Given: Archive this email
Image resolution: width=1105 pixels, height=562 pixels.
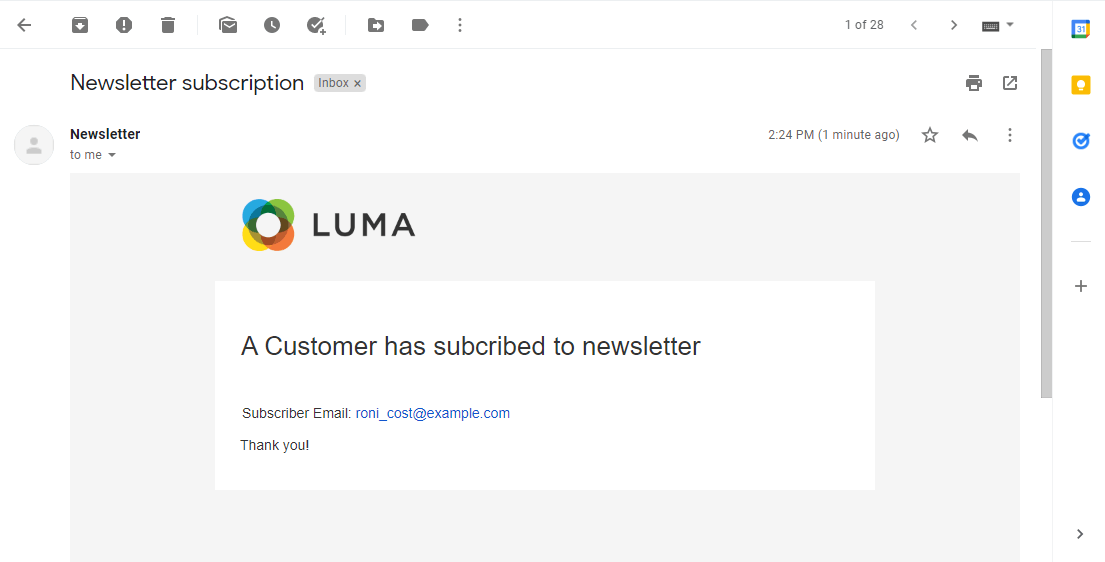Looking at the screenshot, I should coord(80,25).
